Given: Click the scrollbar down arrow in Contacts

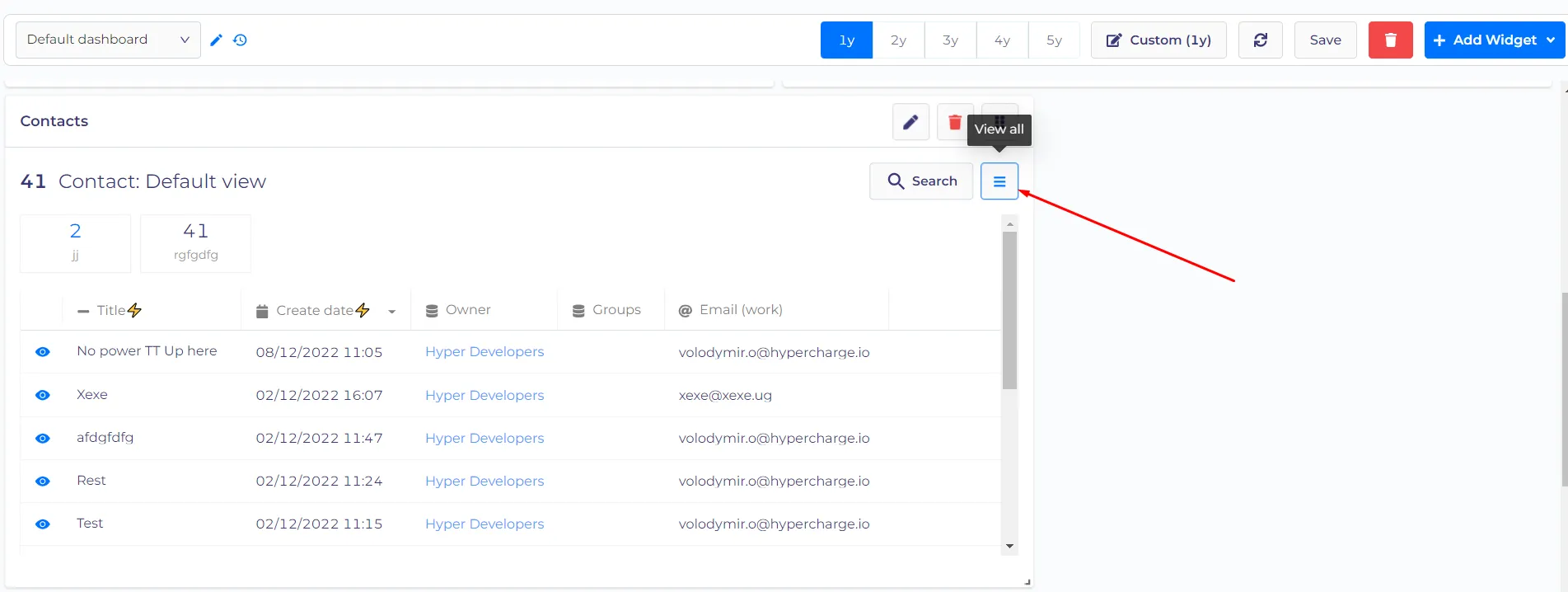Looking at the screenshot, I should (x=1009, y=546).
